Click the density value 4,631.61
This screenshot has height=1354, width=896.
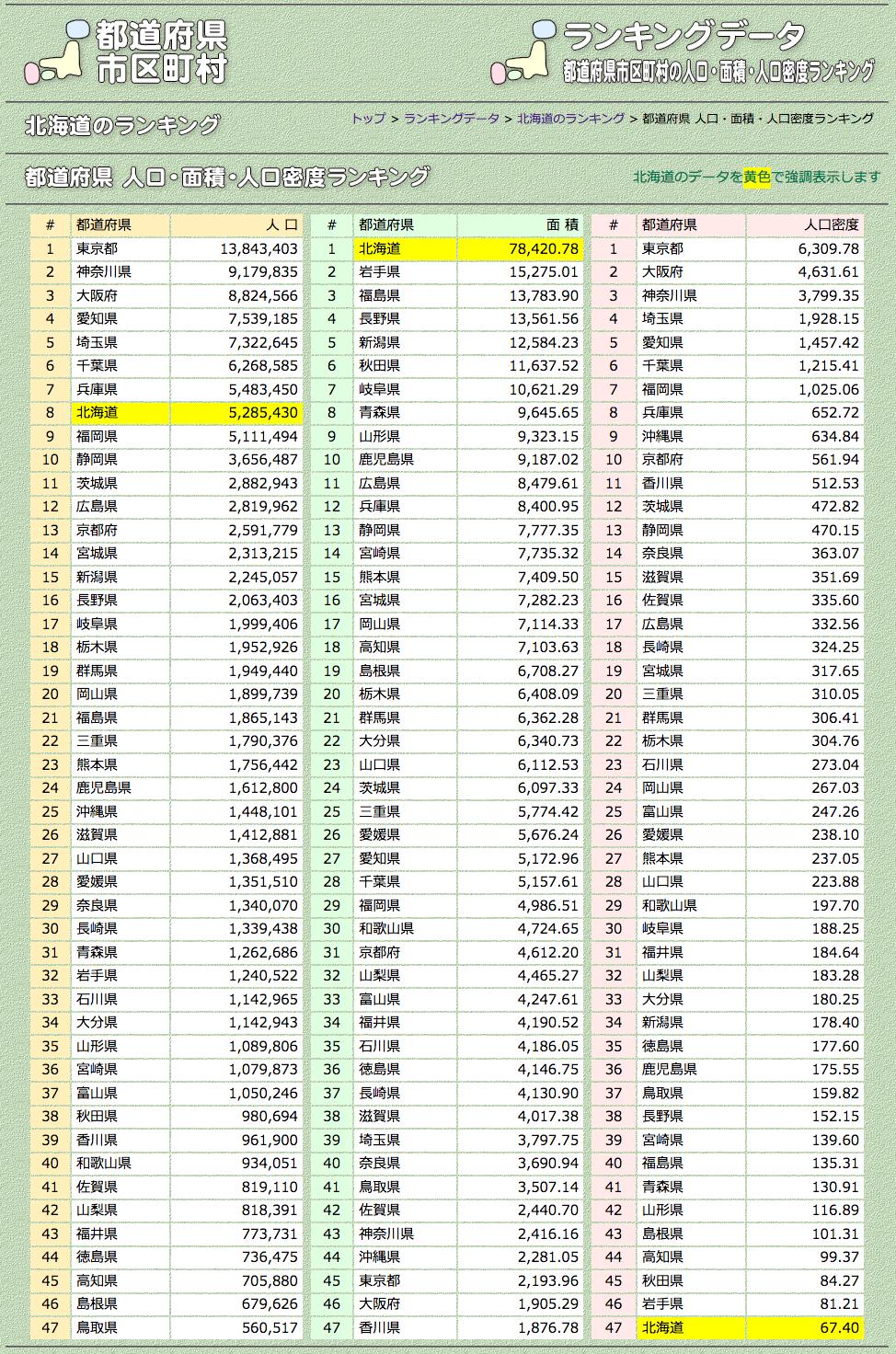click(x=829, y=271)
